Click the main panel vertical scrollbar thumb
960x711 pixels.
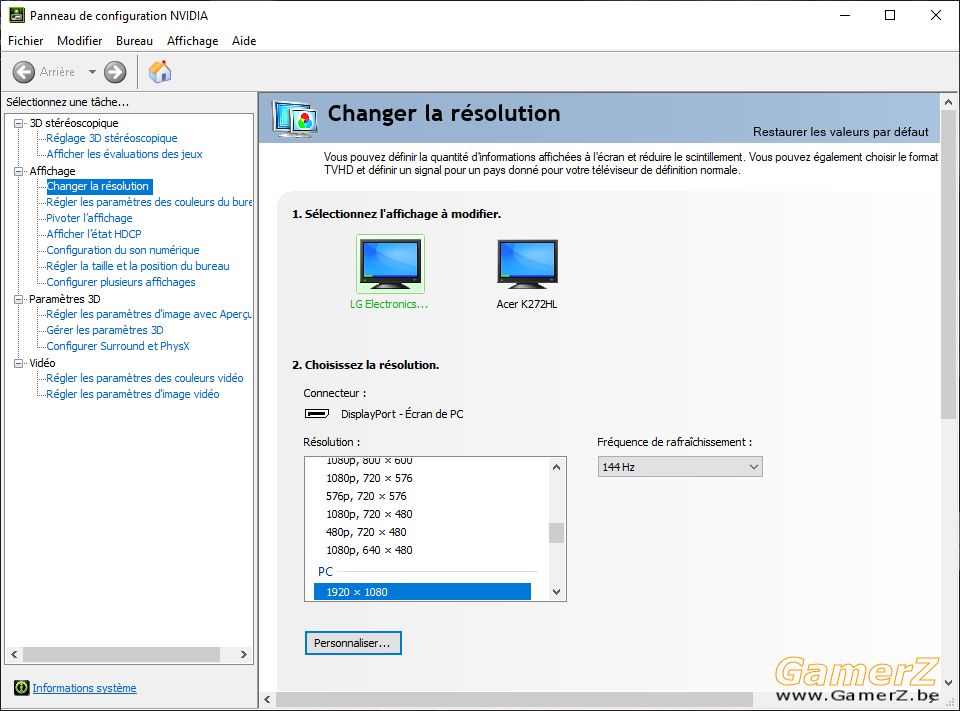948,265
